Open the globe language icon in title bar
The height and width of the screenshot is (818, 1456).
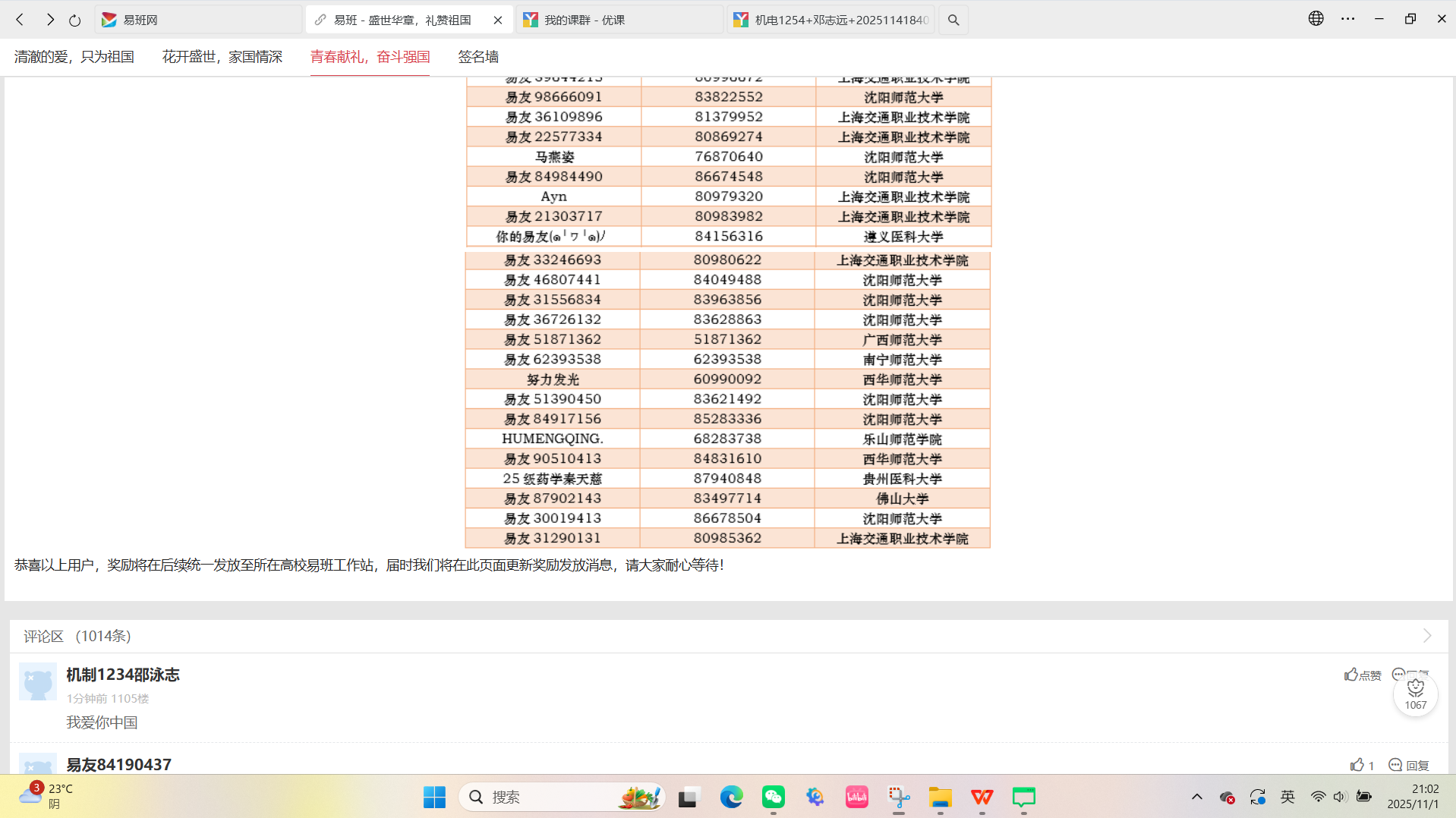(1316, 19)
